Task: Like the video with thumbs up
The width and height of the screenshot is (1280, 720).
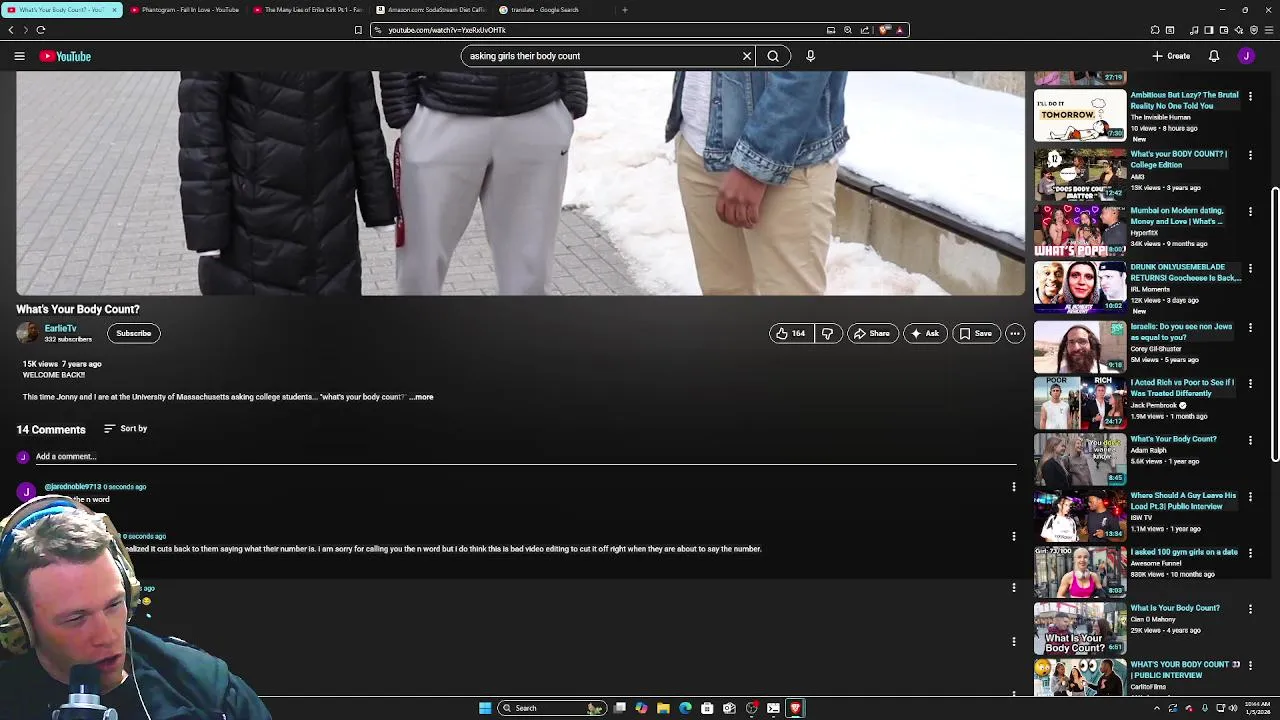Action: [790, 333]
